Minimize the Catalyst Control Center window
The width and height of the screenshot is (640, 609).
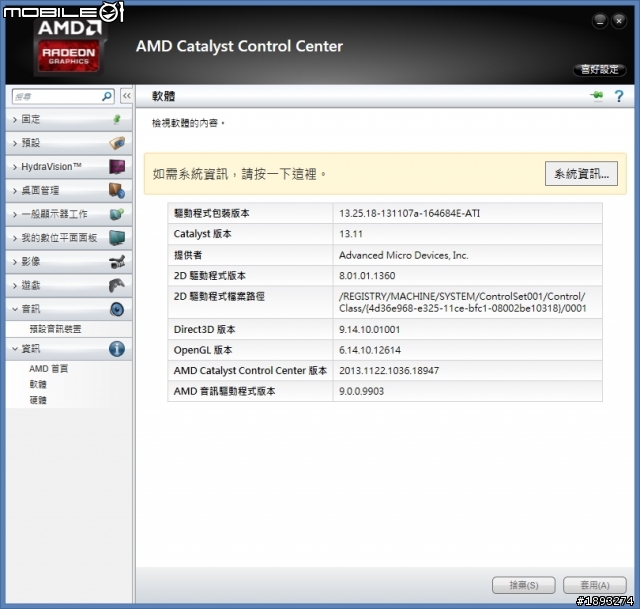pyautogui.click(x=600, y=21)
